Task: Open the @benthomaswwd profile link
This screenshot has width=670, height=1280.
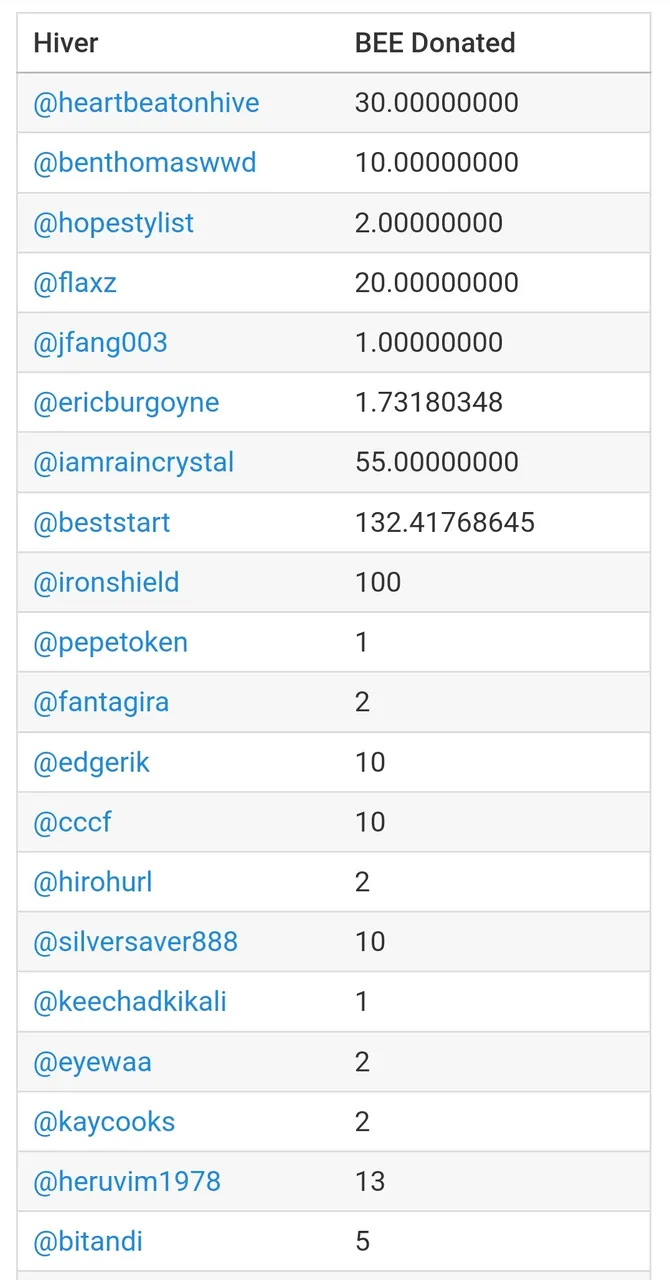Action: (x=145, y=163)
